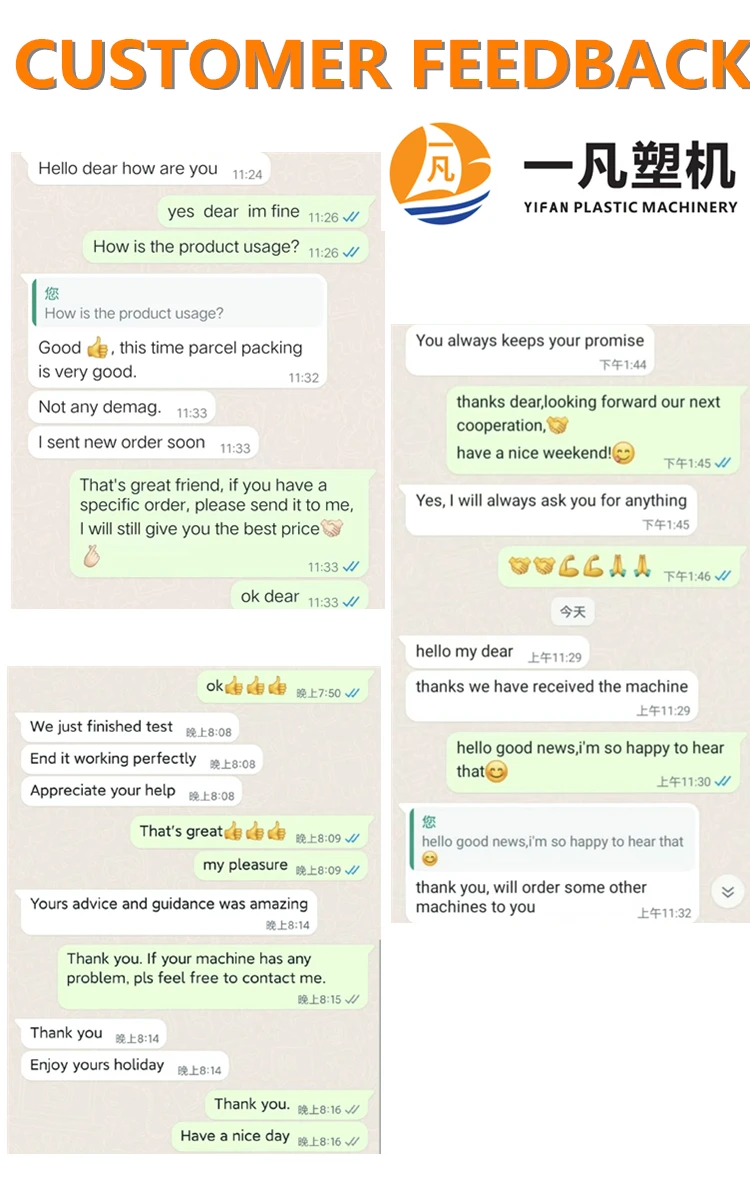This screenshot has height=1200, width=750.
Task: Click the thumbs-up emoji in 'Good' message
Action: [97, 348]
